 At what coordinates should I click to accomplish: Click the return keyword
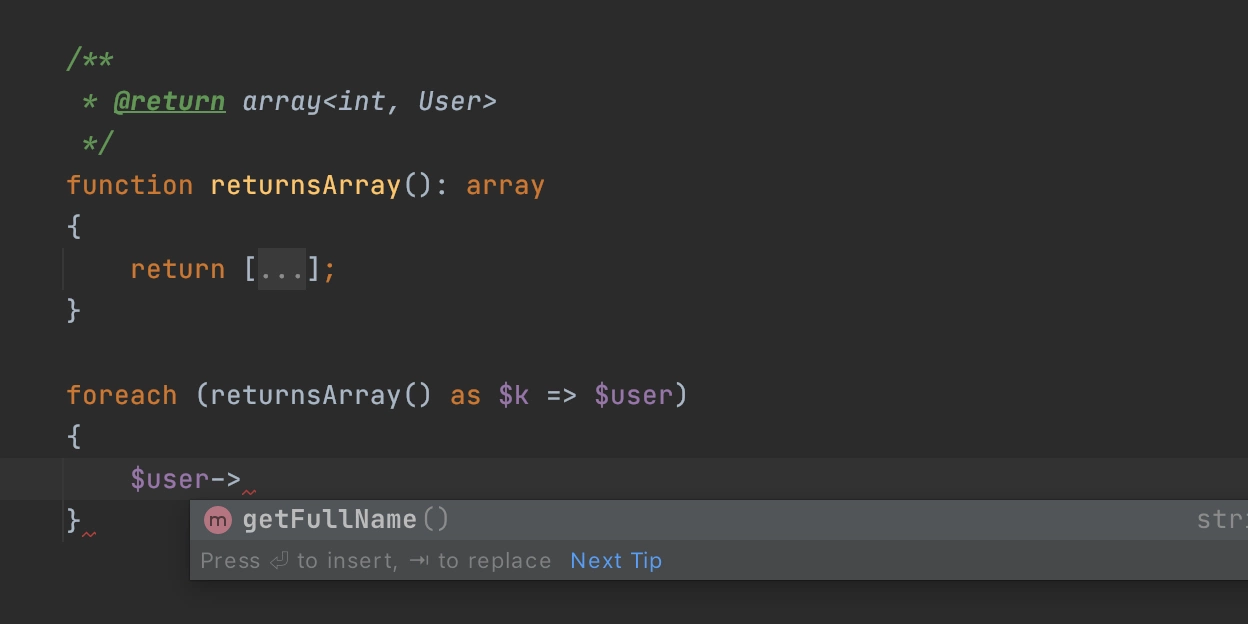(x=177, y=269)
